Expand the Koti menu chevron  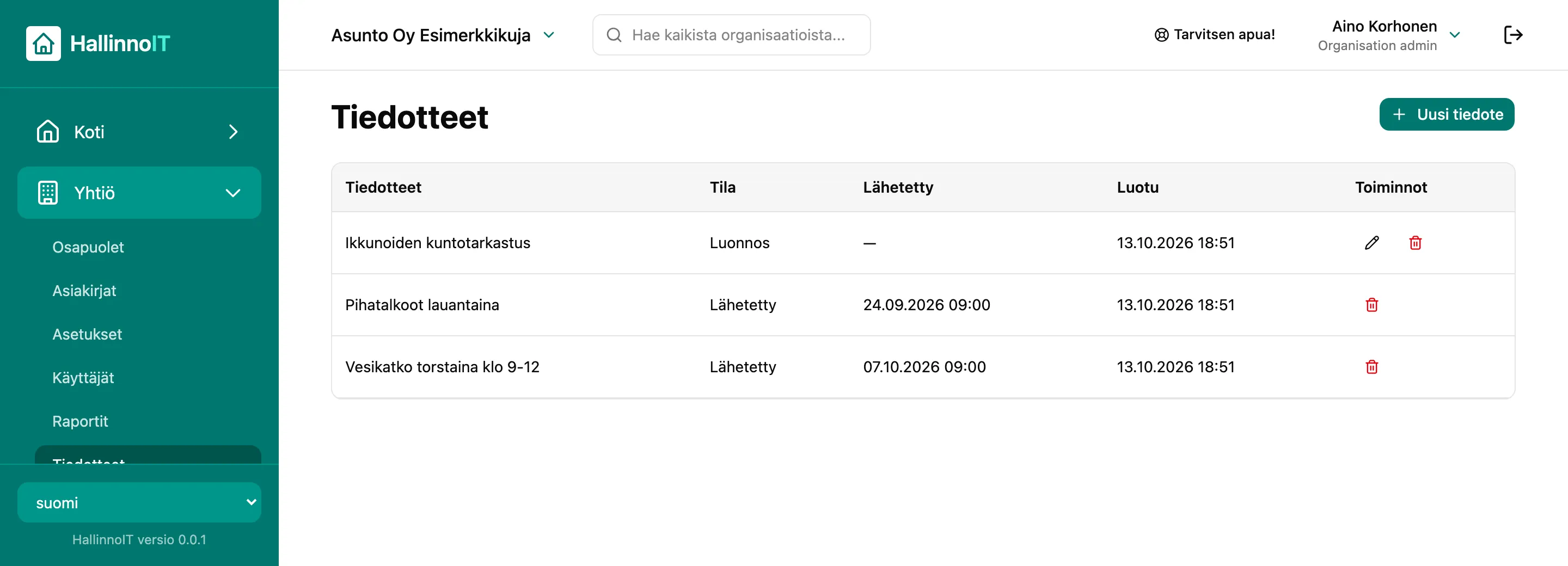[233, 132]
